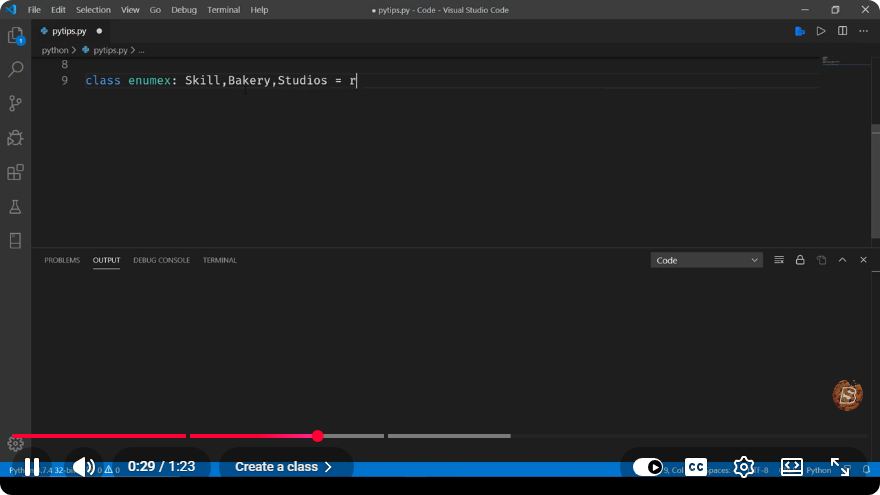
Task: Switch video to theater mode
Action: click(x=791, y=467)
